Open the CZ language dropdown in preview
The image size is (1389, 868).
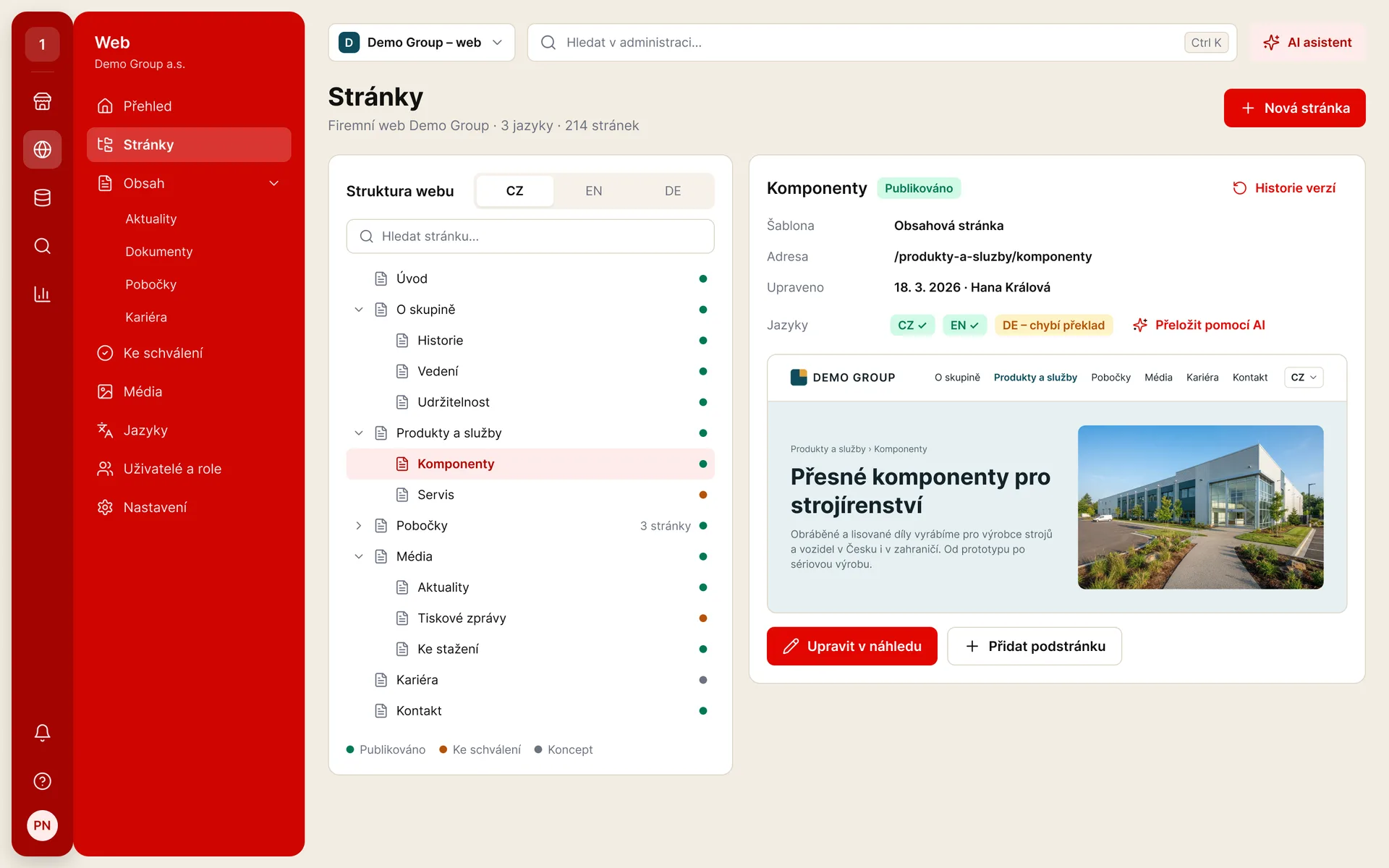(1304, 378)
